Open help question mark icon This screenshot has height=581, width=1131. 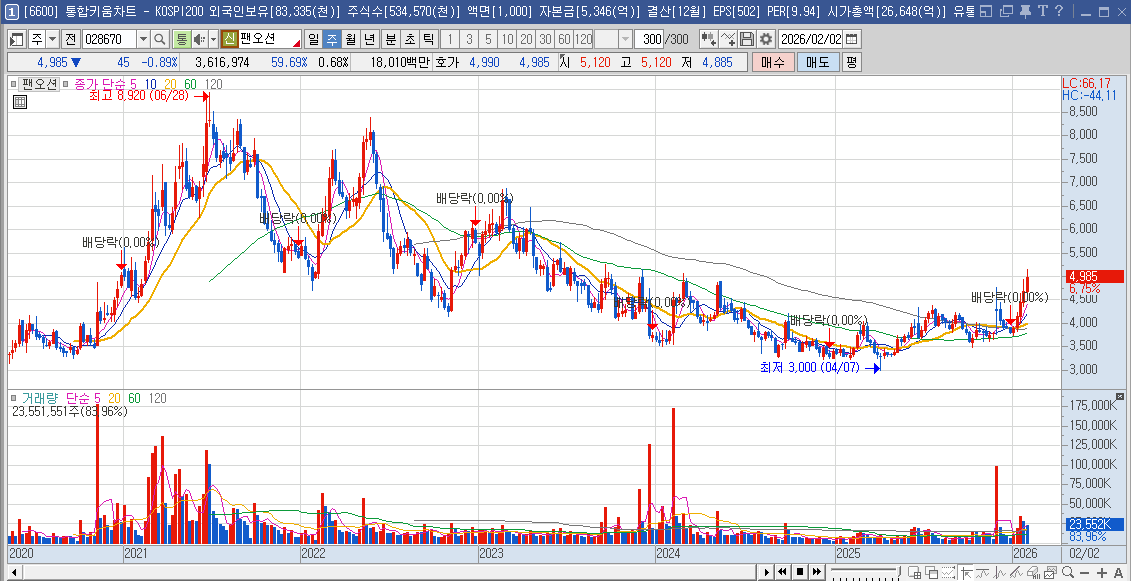click(x=1058, y=11)
